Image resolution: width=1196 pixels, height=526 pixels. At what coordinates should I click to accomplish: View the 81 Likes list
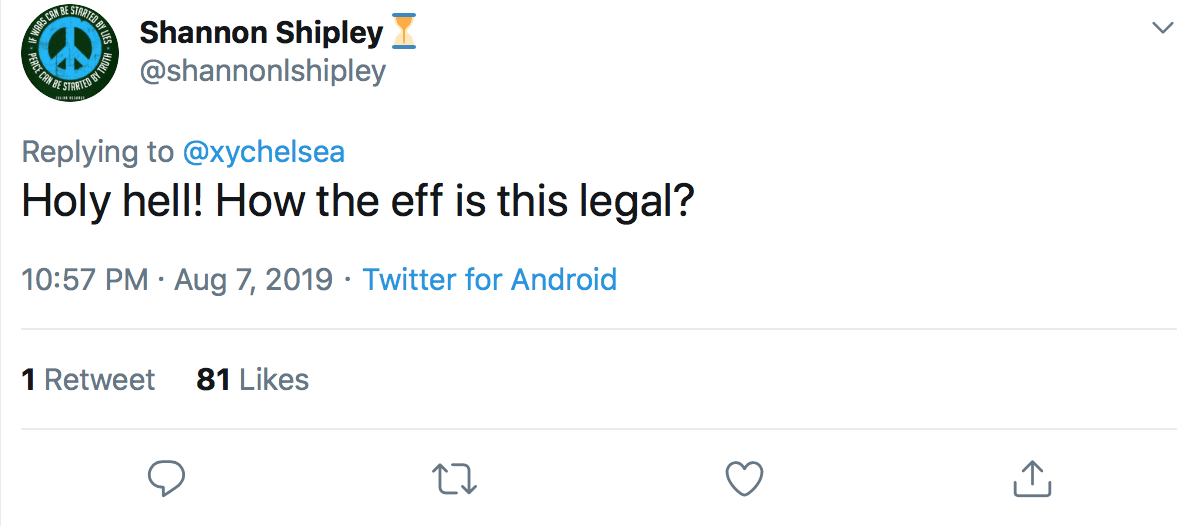[x=252, y=379]
